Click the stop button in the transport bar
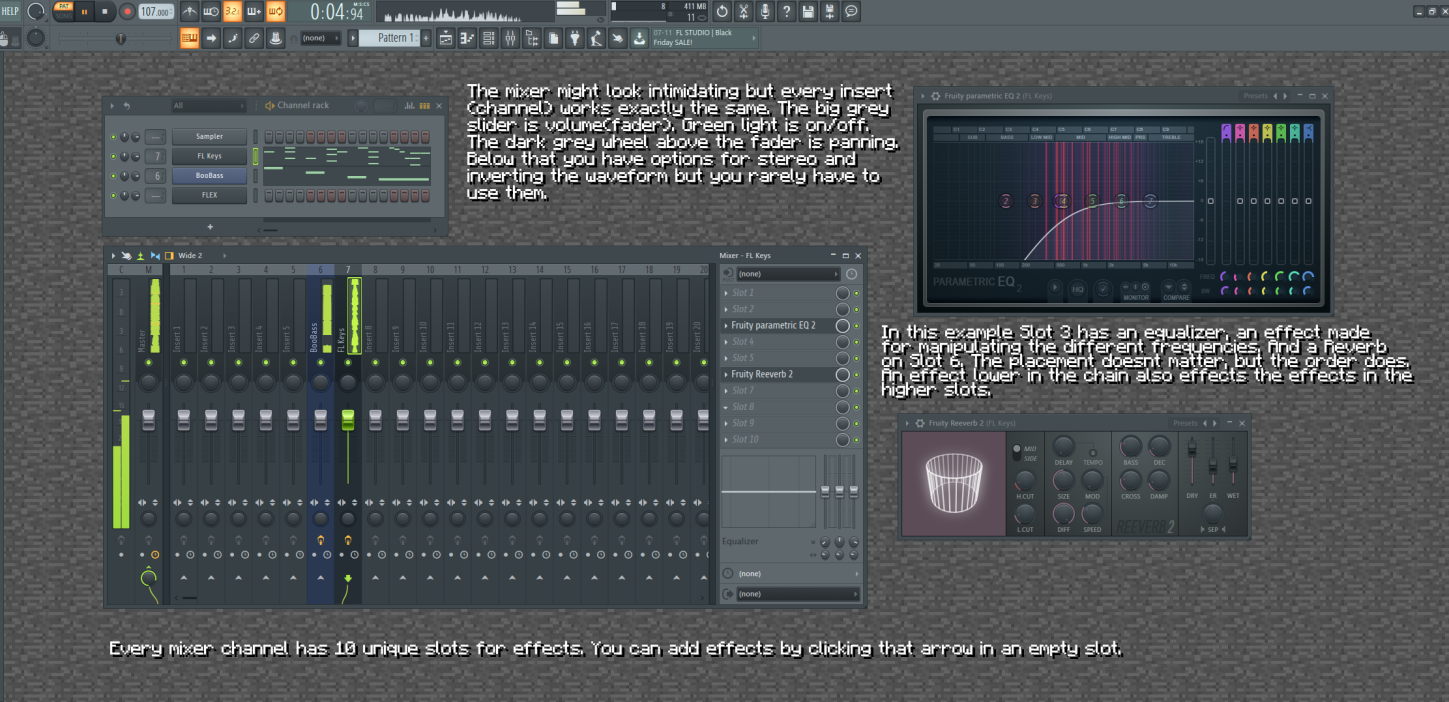 [105, 11]
